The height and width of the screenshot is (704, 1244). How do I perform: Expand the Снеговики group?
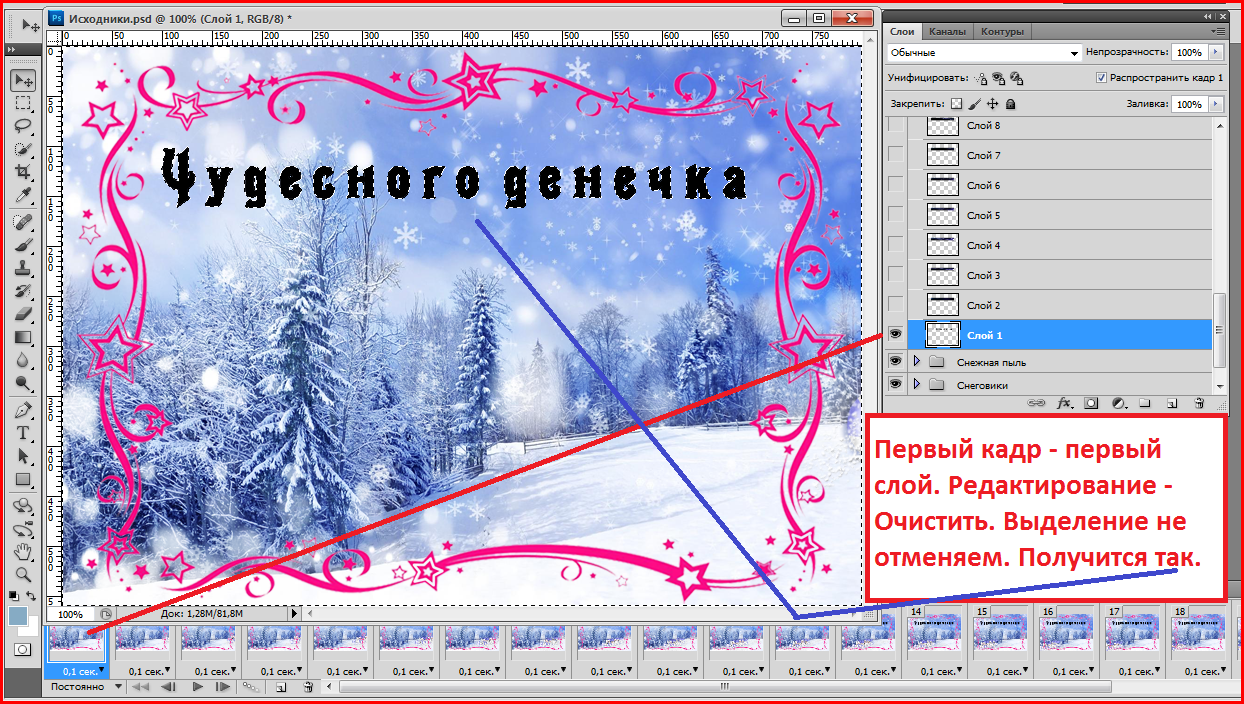point(916,384)
